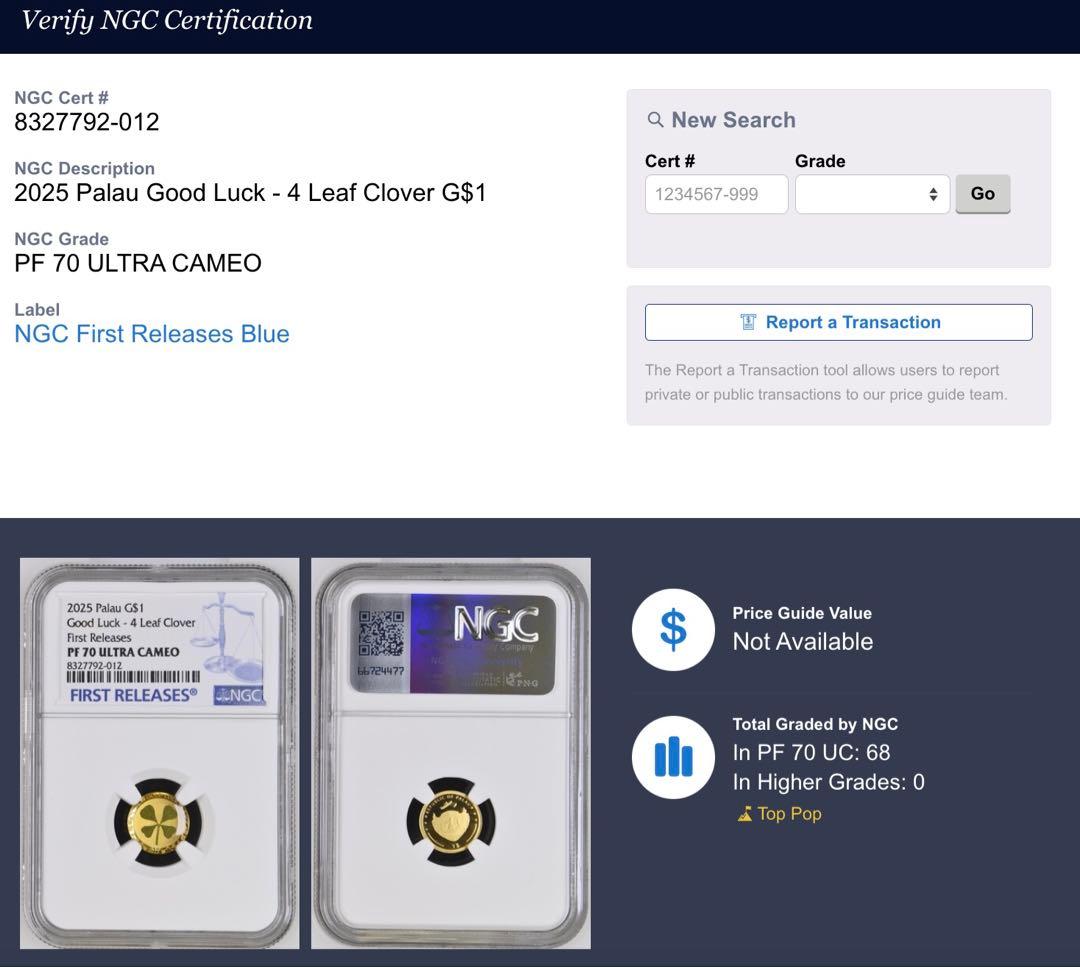
Task: Click the QR code on the slab back
Action: tap(380, 633)
